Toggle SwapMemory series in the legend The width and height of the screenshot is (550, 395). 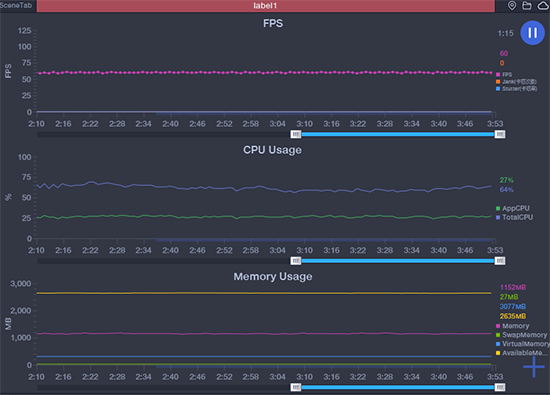tap(521, 335)
